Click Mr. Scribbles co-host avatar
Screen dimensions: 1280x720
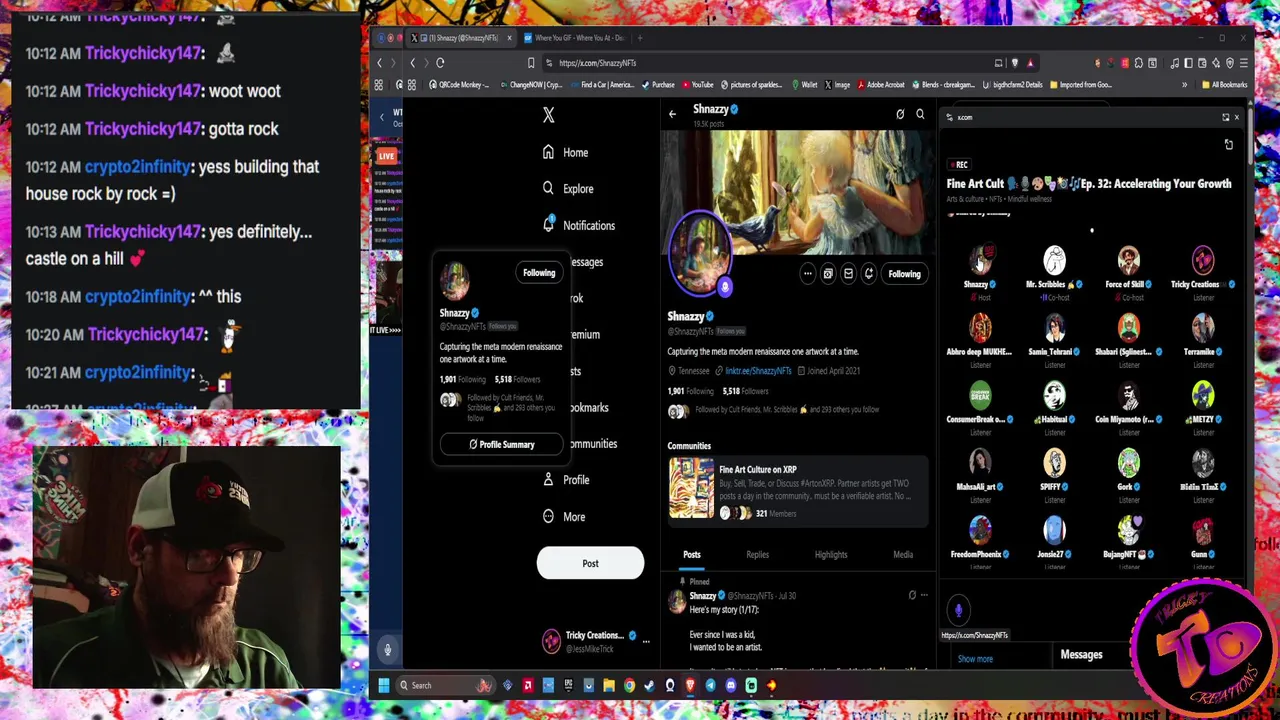point(1054,260)
